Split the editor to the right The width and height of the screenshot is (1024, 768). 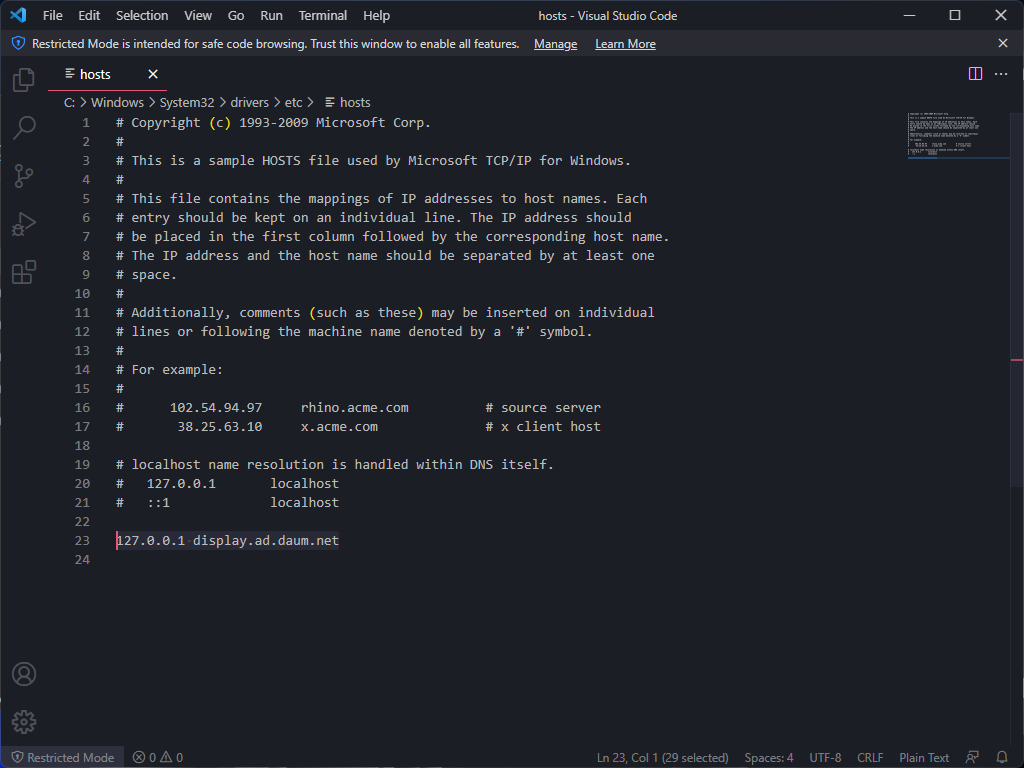(975, 74)
